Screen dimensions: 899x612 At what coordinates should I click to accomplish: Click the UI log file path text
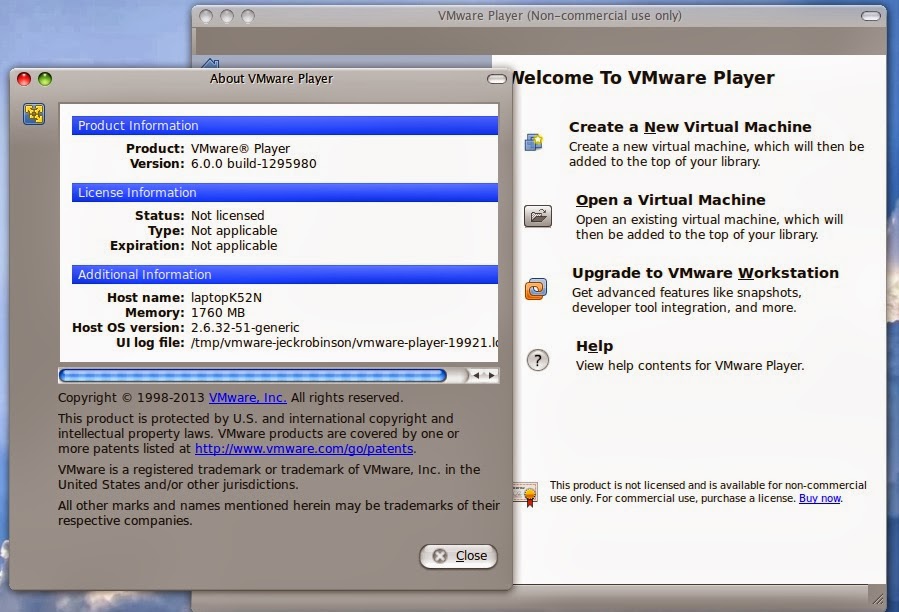coord(344,342)
